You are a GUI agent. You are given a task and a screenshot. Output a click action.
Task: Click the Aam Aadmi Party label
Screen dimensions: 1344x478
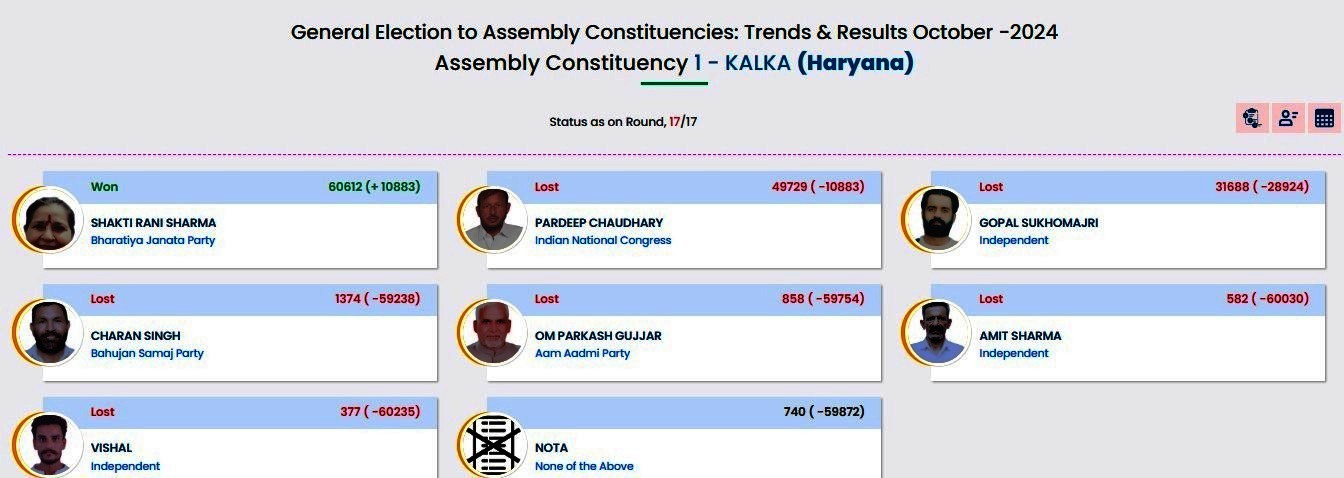coord(582,354)
